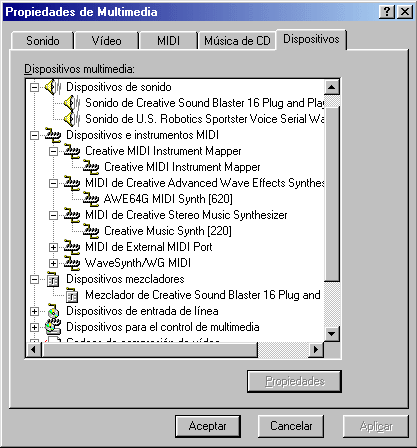Click the Aceptar button
417x448 pixels.
click(208, 426)
